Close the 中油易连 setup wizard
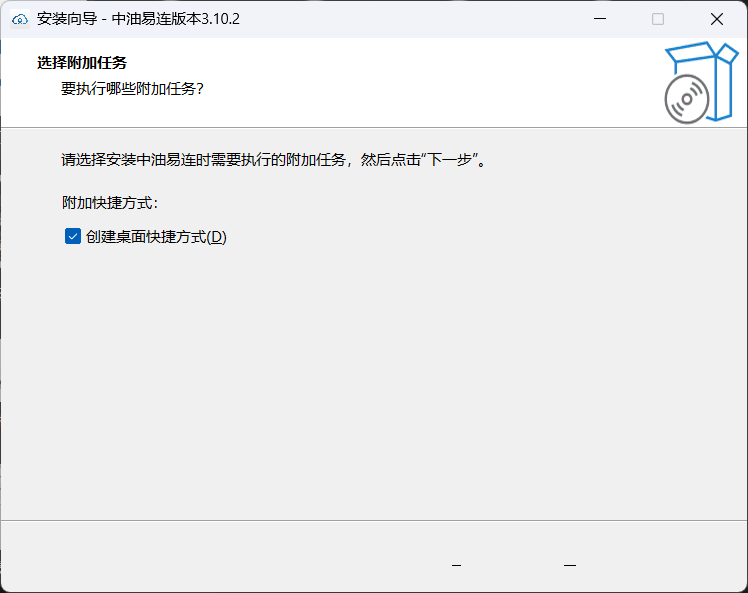 717,19
